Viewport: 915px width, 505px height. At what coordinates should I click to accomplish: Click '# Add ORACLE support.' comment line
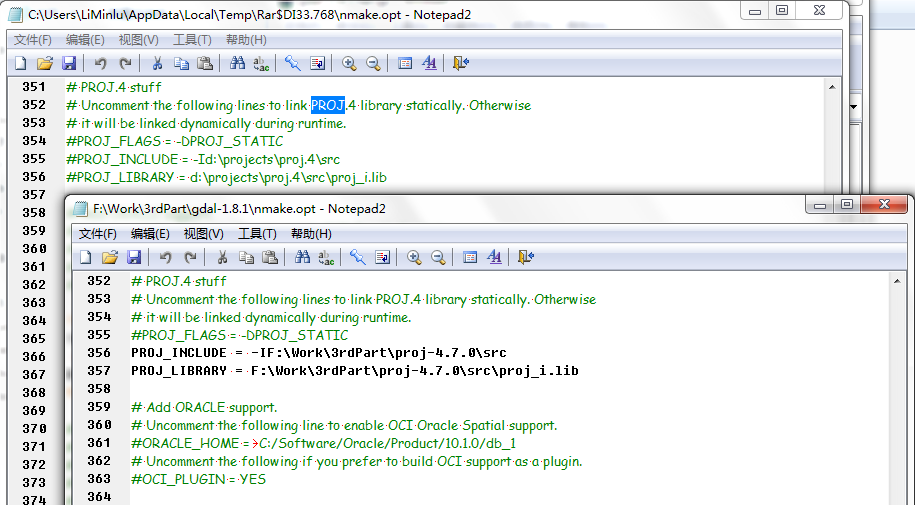[204, 407]
